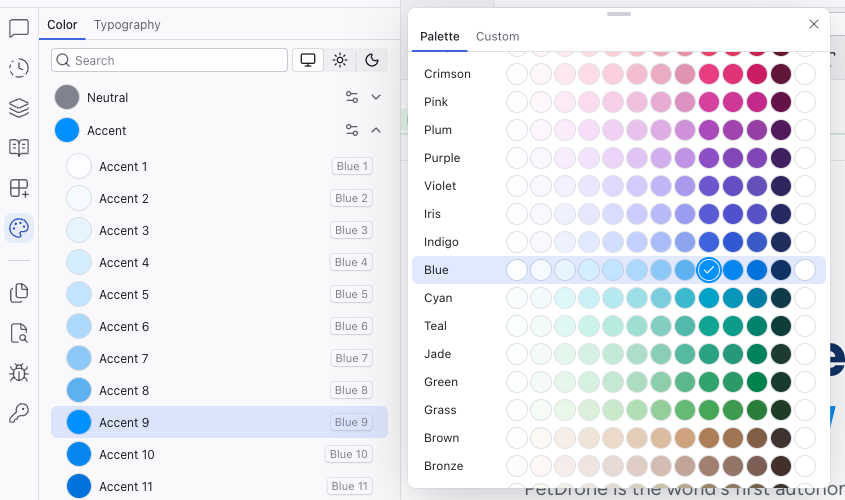The width and height of the screenshot is (845, 500).
Task: Open the history clock icon
Action: (19, 68)
